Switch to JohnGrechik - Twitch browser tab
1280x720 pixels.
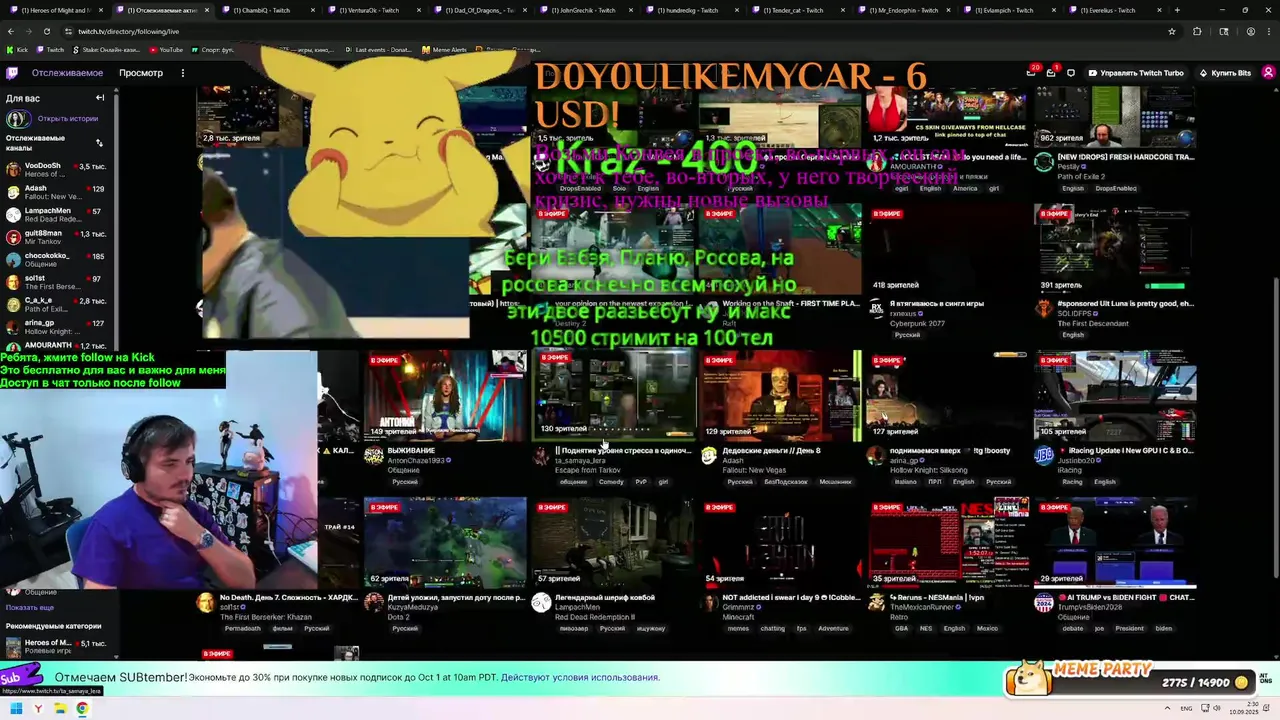(585, 10)
